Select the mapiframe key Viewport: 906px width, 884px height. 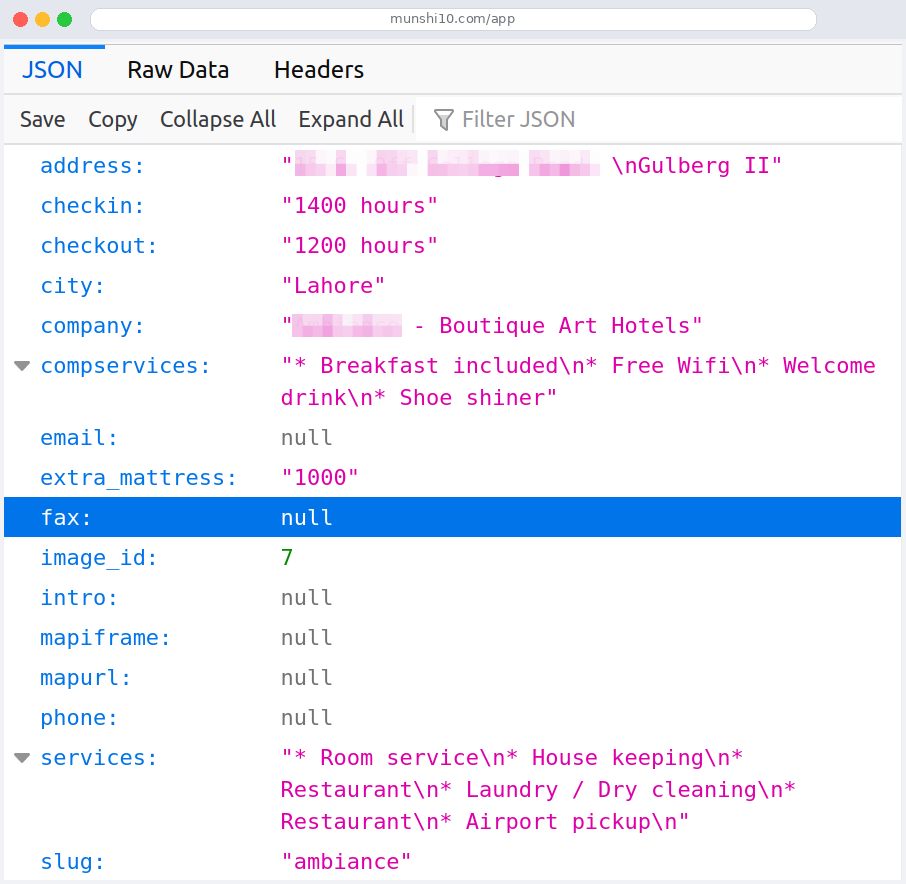tap(105, 638)
